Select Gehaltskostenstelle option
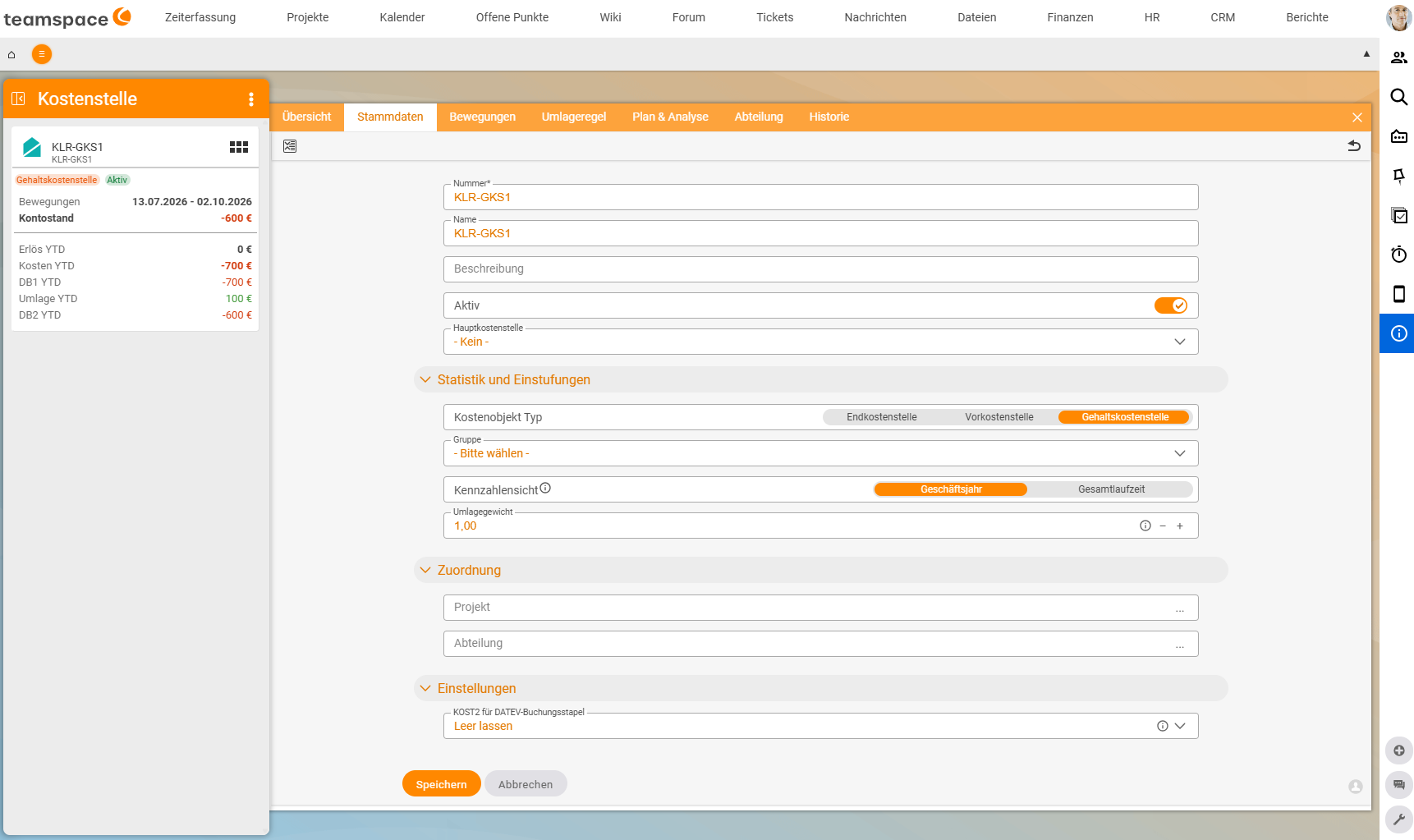 1125,417
